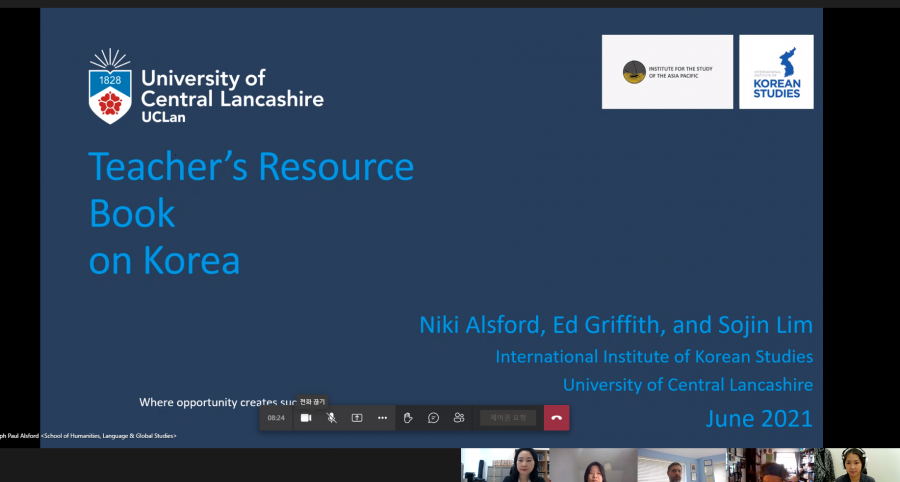
Task: Hang up with the red phone button
Action: point(556,418)
